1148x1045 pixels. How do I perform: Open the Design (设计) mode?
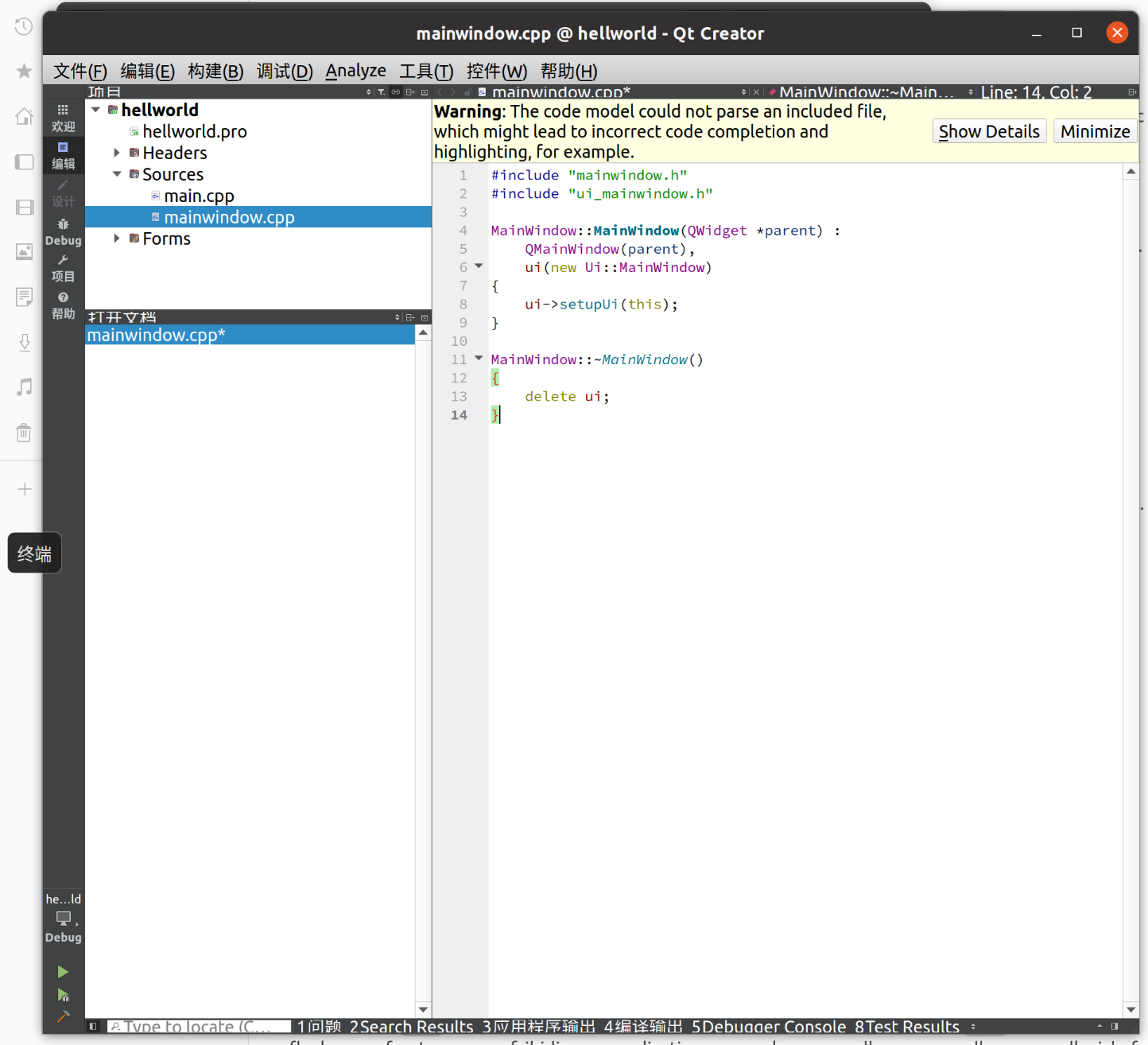point(63,193)
